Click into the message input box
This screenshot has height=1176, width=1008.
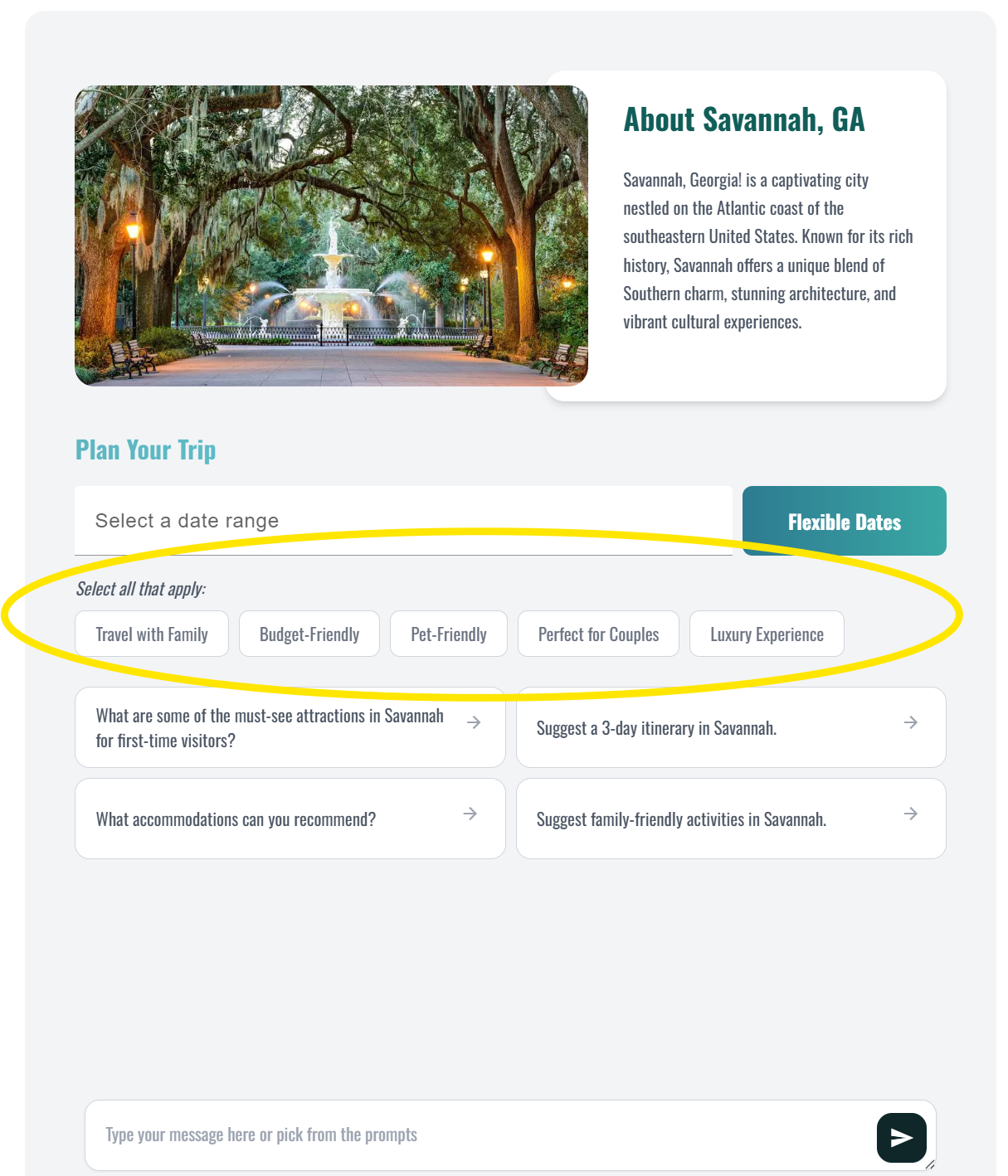click(480, 1135)
